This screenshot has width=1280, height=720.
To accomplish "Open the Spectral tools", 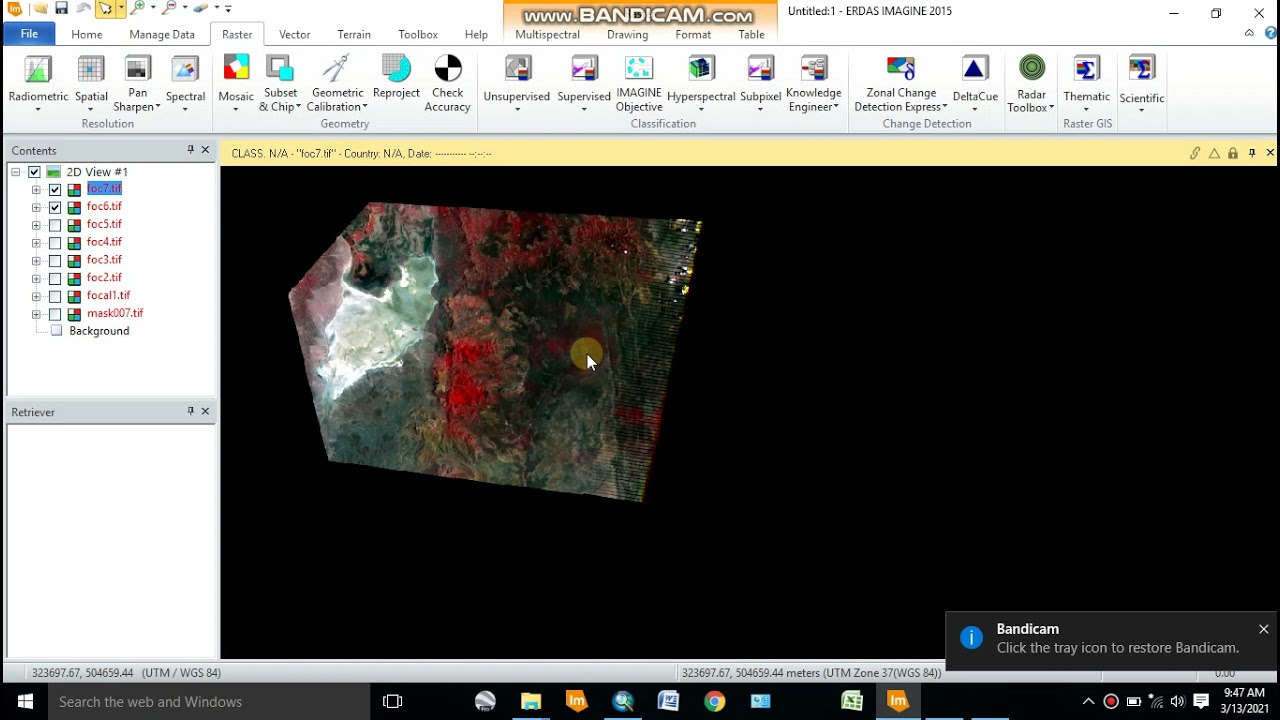I will point(185,82).
